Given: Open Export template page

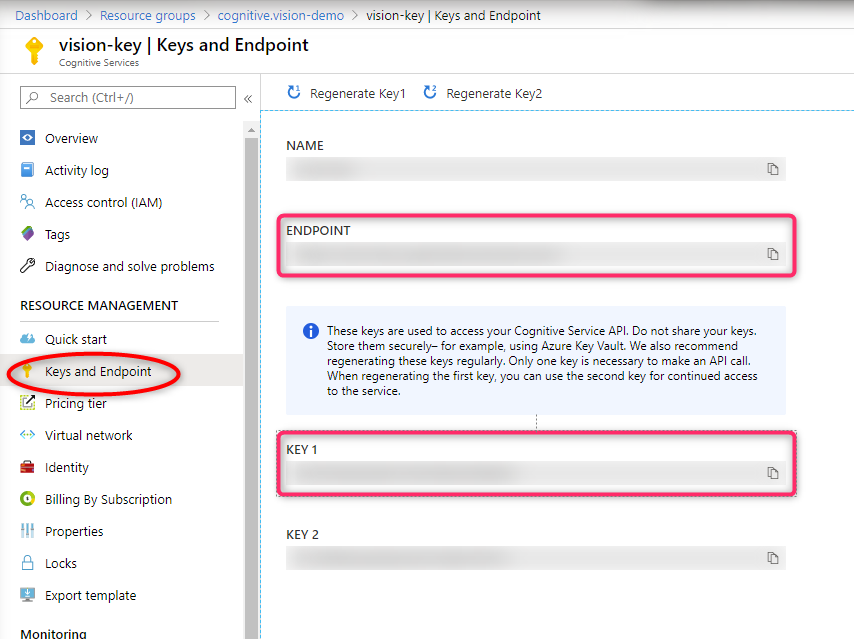Looking at the screenshot, I should (90, 595).
